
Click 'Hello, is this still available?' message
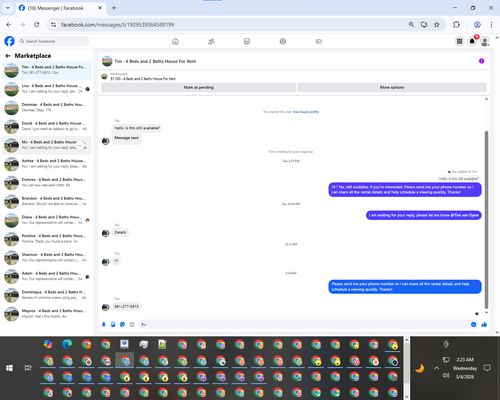coord(137,128)
